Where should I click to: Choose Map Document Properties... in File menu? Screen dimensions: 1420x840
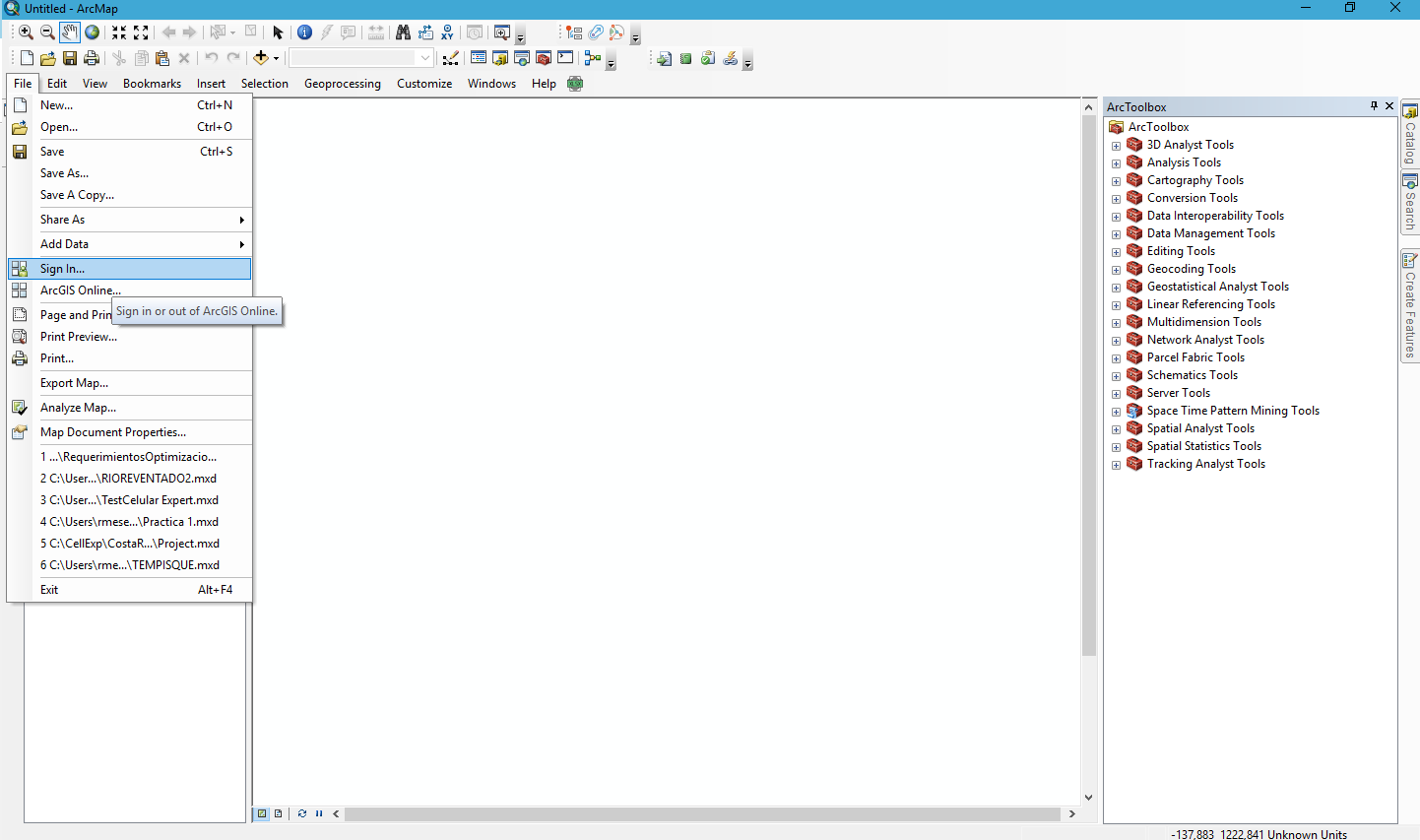(x=130, y=432)
